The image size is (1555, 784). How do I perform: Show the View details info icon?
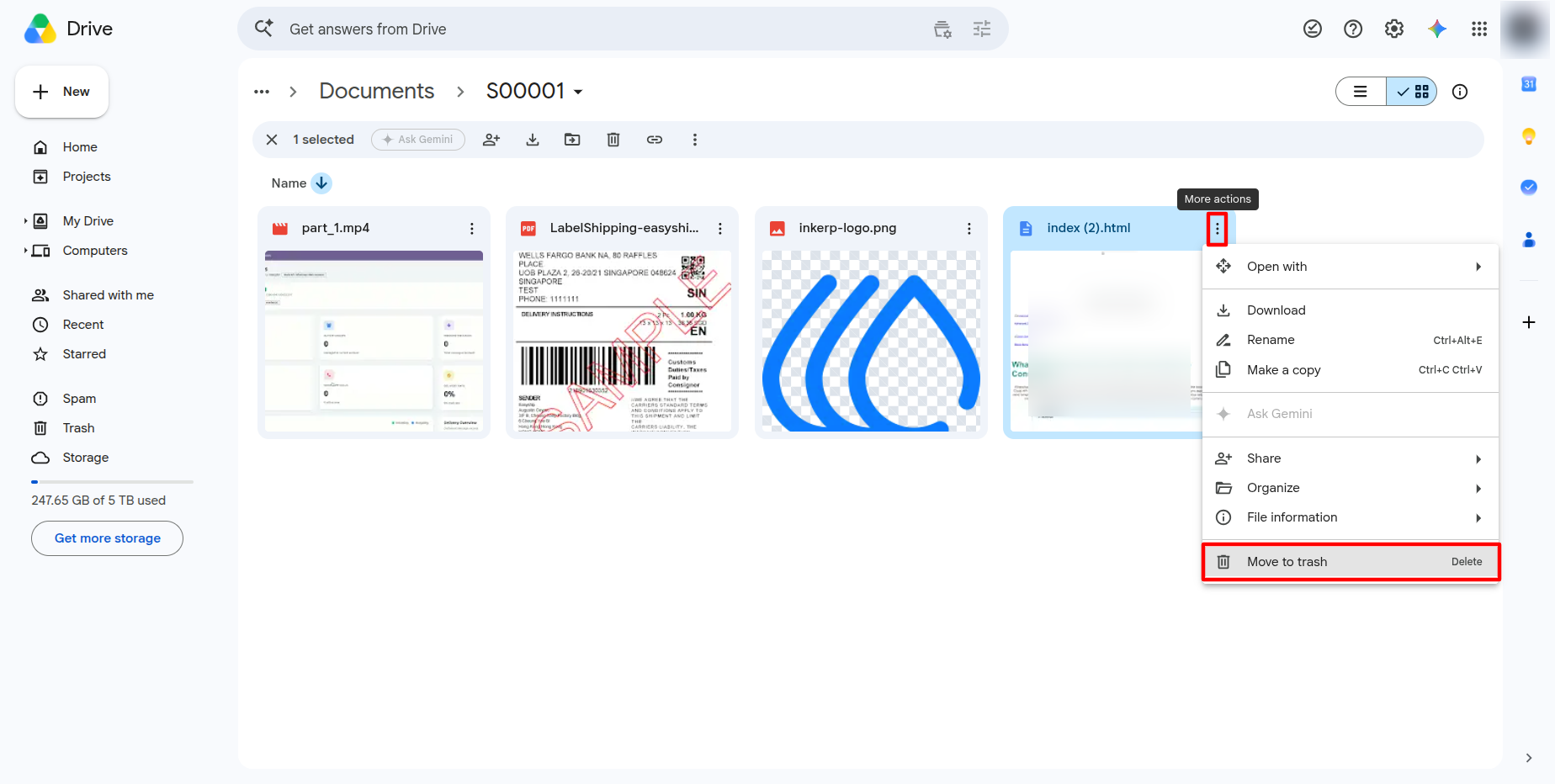coord(1460,92)
